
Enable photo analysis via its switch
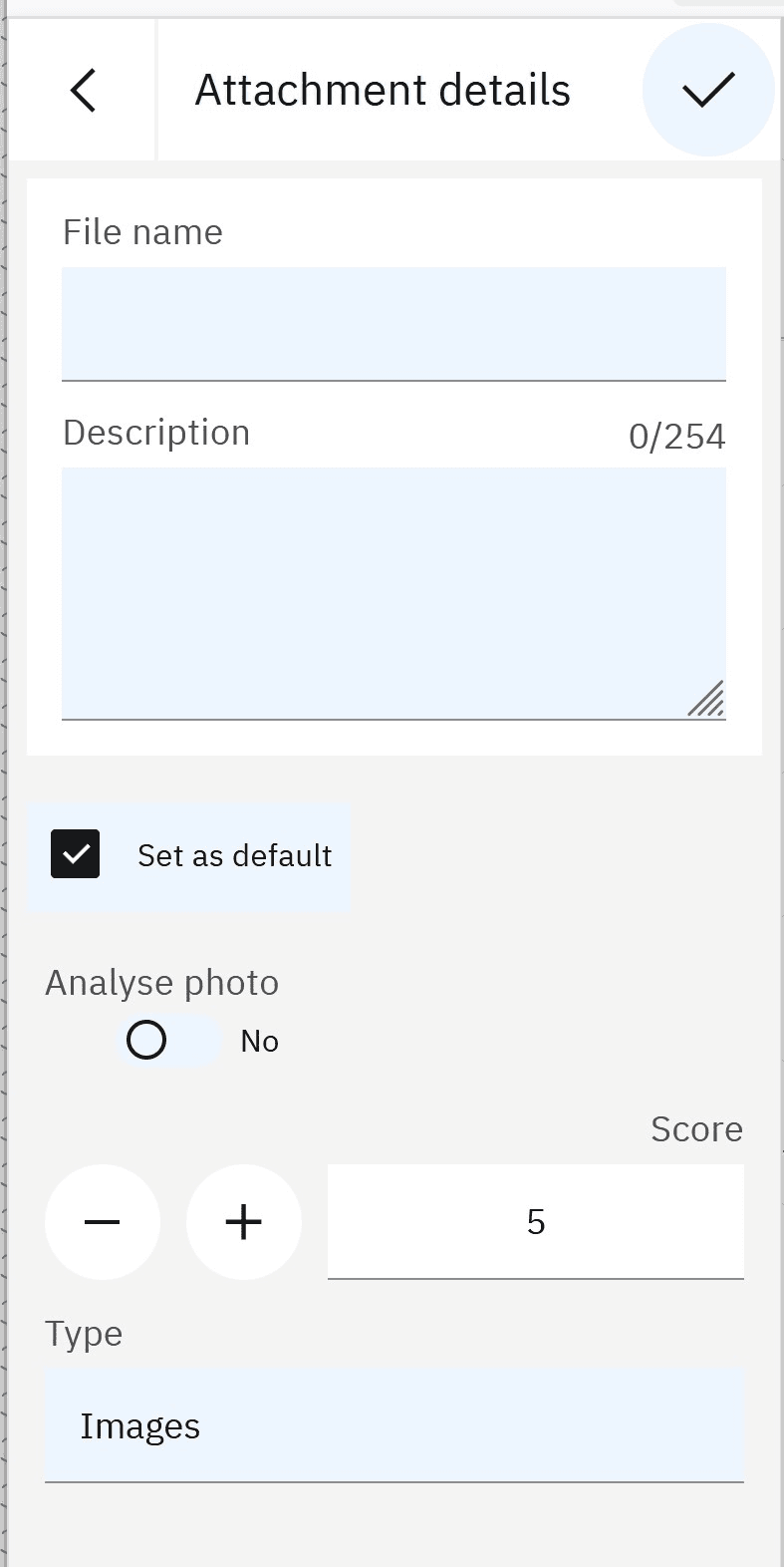(169, 1040)
